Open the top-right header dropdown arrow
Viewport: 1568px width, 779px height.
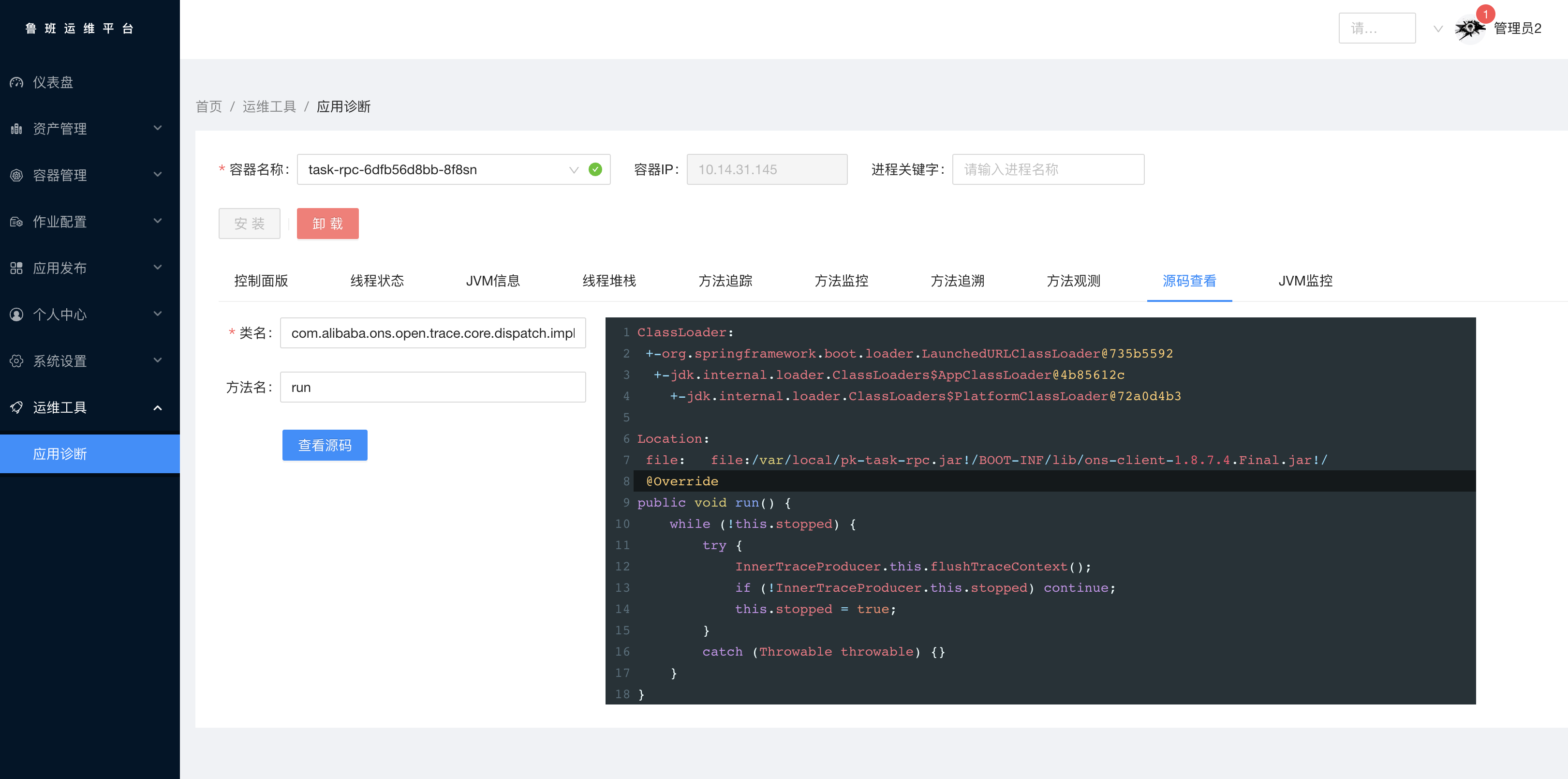[x=1438, y=29]
